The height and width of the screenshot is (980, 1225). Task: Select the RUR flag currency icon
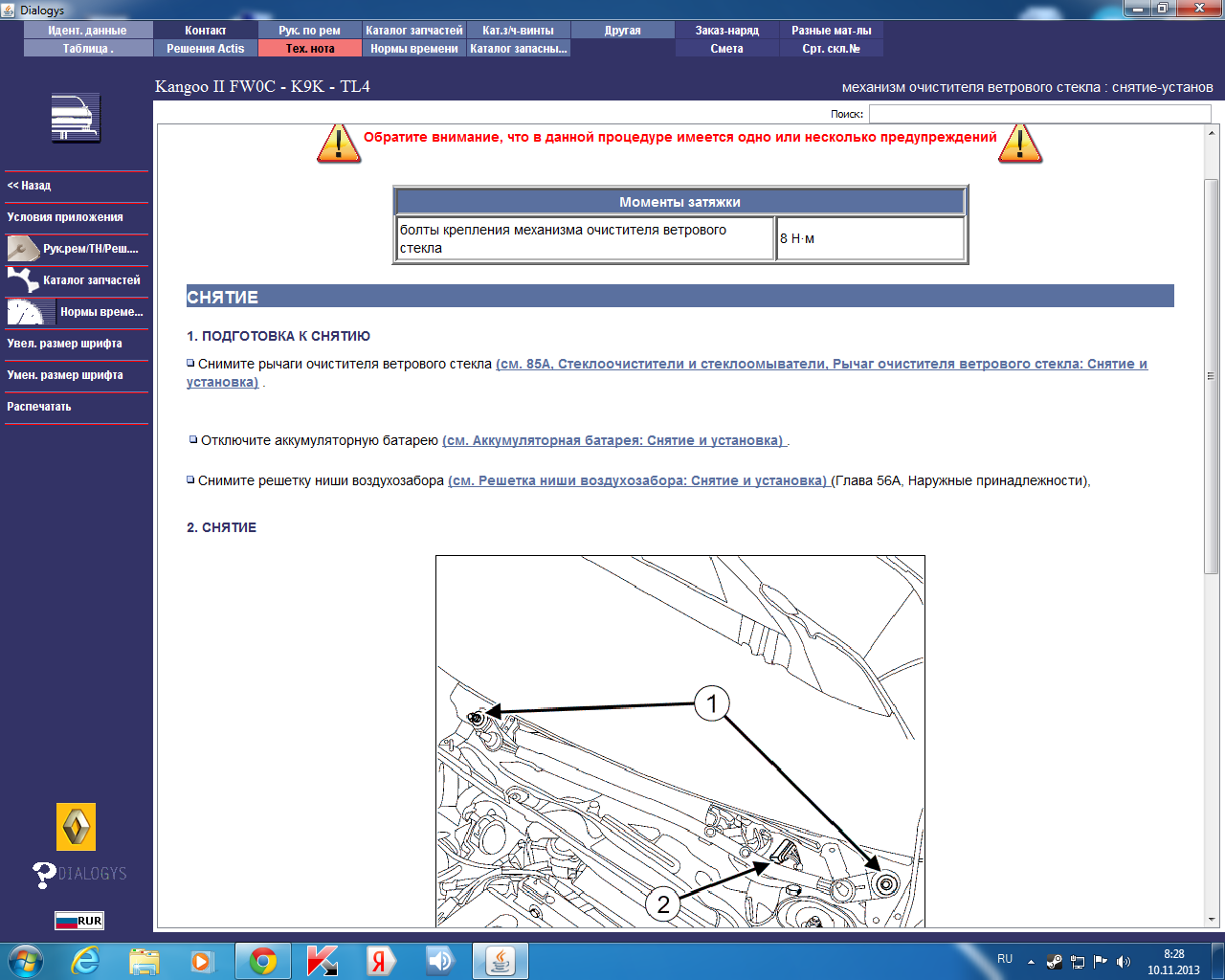tap(78, 921)
